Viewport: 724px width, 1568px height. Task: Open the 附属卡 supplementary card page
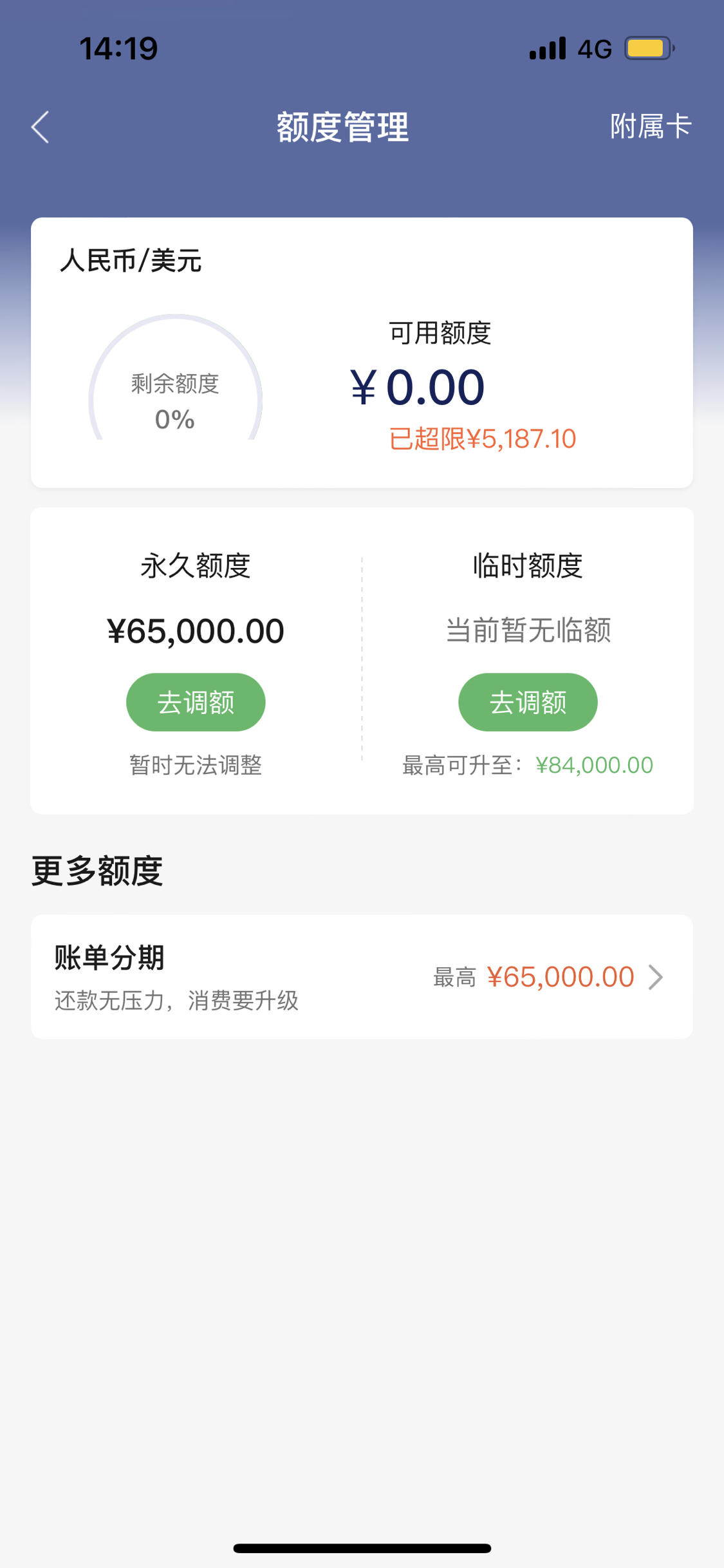tap(651, 126)
